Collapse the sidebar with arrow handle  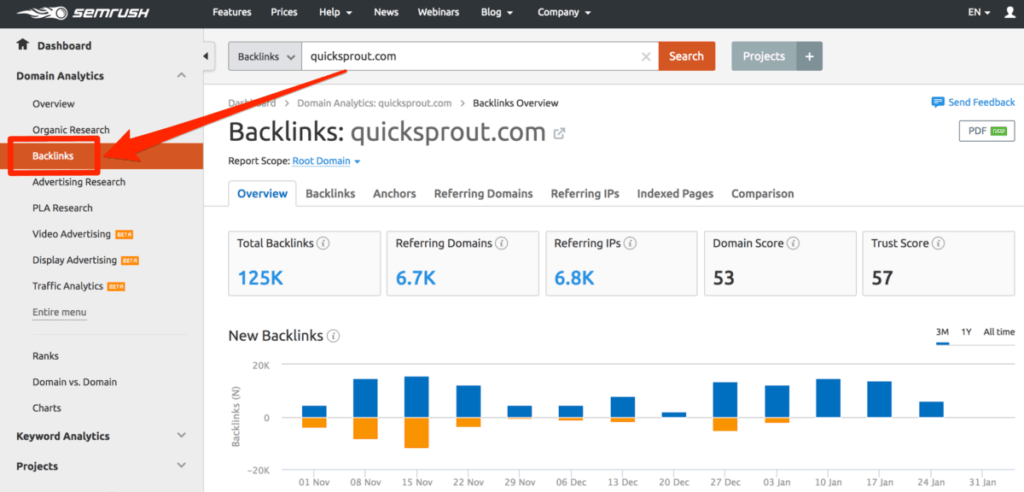click(205, 56)
